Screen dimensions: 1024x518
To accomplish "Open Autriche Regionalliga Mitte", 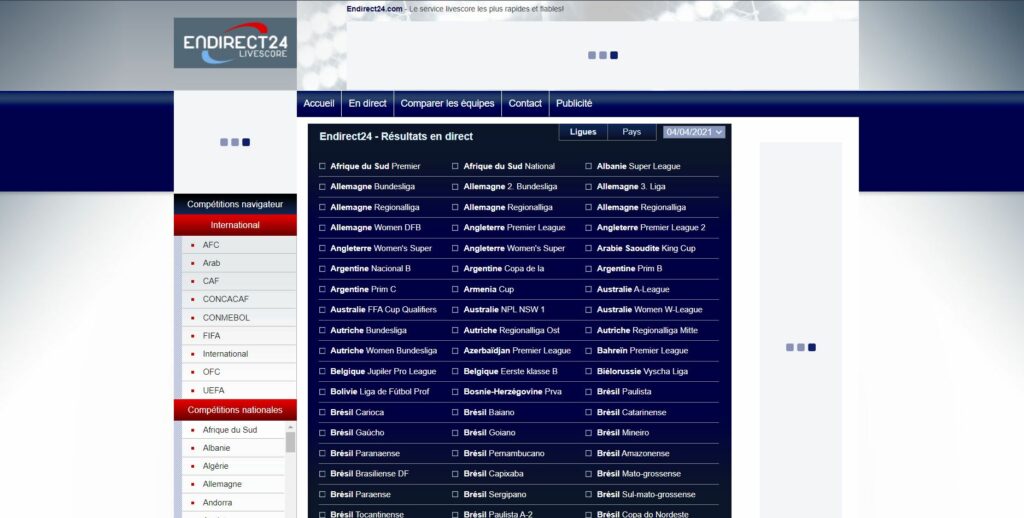I will click(x=647, y=331).
